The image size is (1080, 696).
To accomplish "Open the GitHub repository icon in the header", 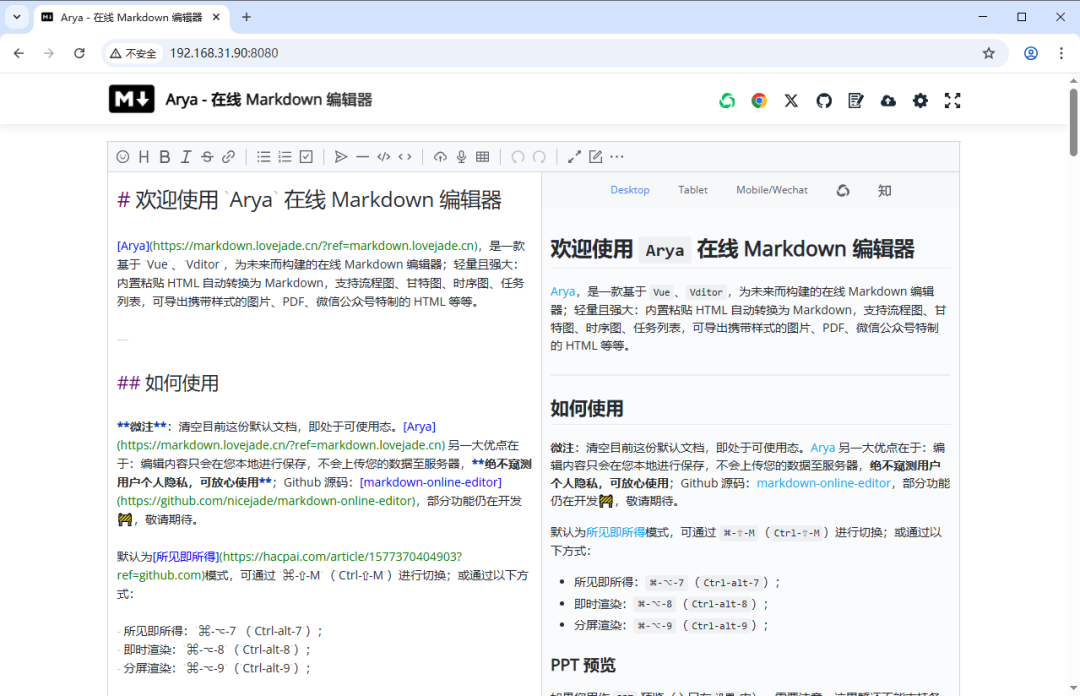I will (x=823, y=100).
